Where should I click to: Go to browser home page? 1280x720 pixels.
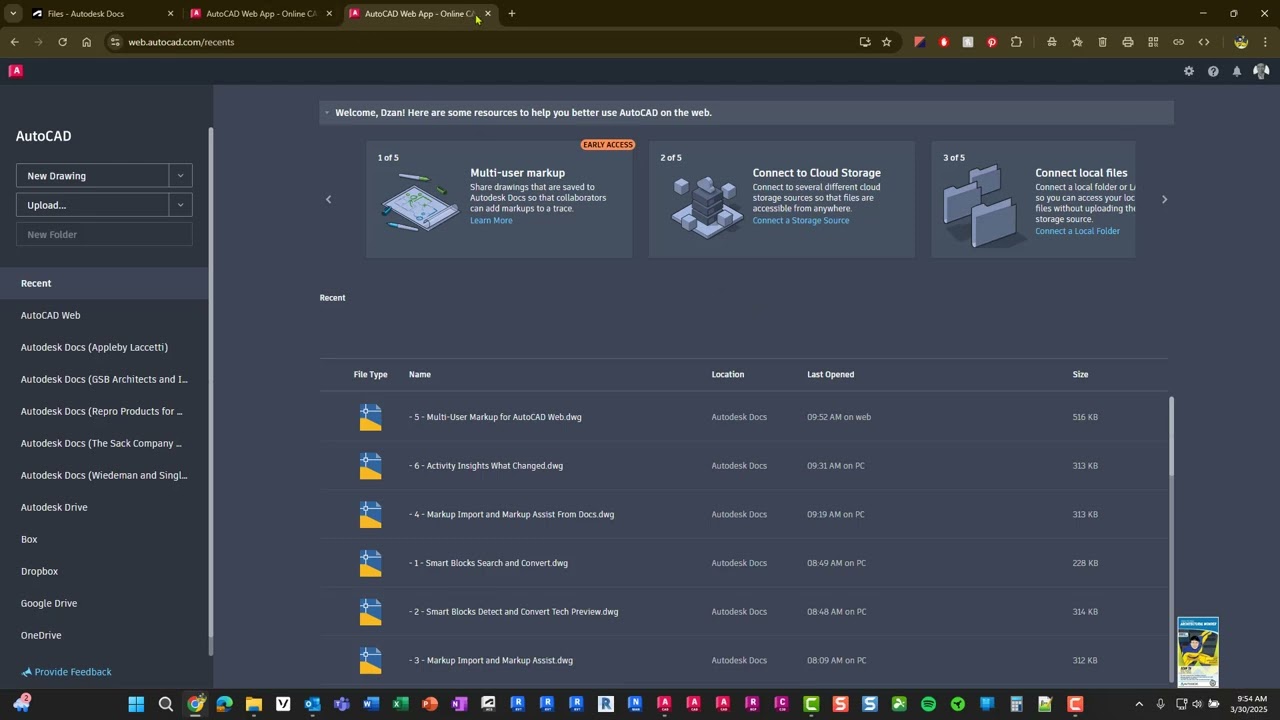coord(87,42)
